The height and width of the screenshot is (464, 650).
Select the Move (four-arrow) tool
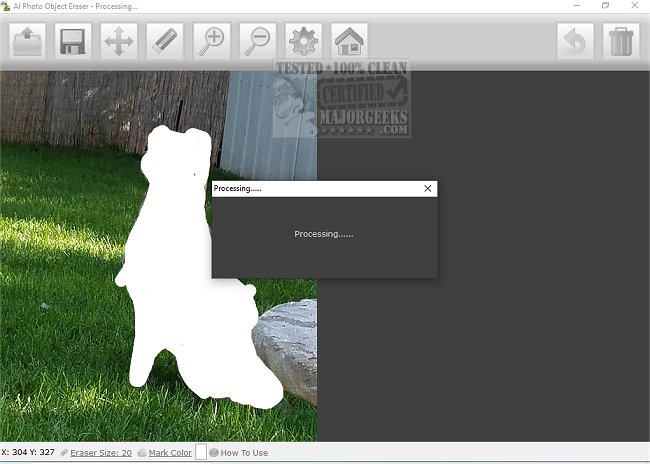[x=119, y=41]
